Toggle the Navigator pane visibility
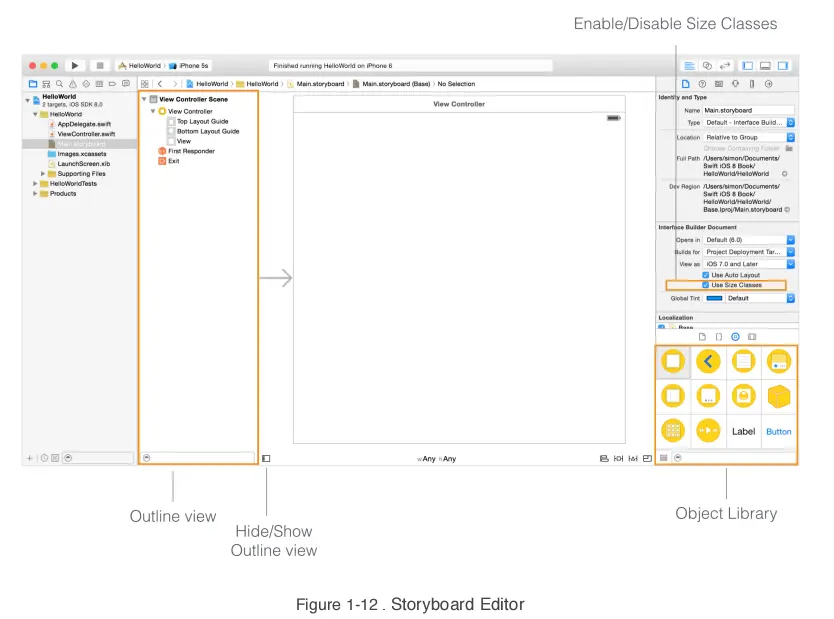Image resolution: width=834 pixels, height=619 pixels. pos(747,65)
